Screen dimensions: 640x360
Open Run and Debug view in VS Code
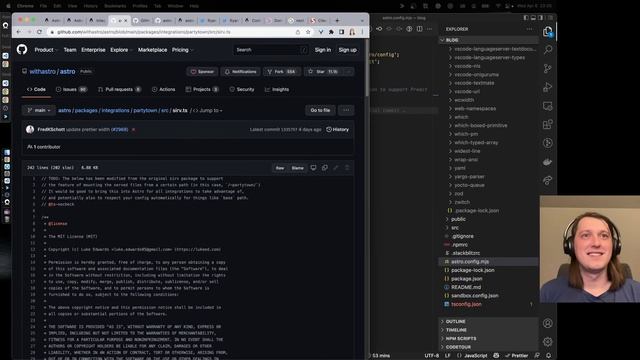coord(548,87)
